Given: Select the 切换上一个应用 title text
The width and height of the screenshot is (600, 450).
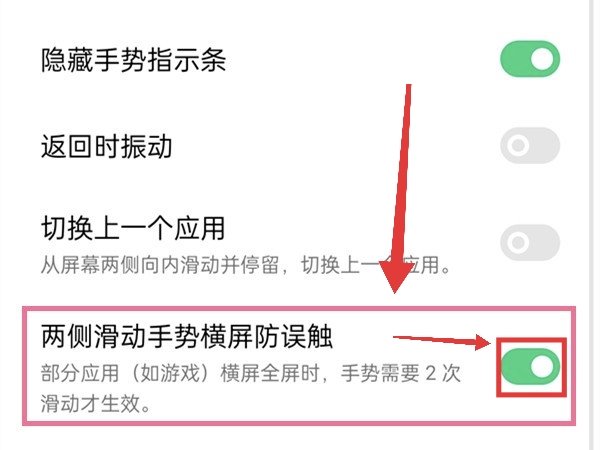Looking at the screenshot, I should point(133,228).
